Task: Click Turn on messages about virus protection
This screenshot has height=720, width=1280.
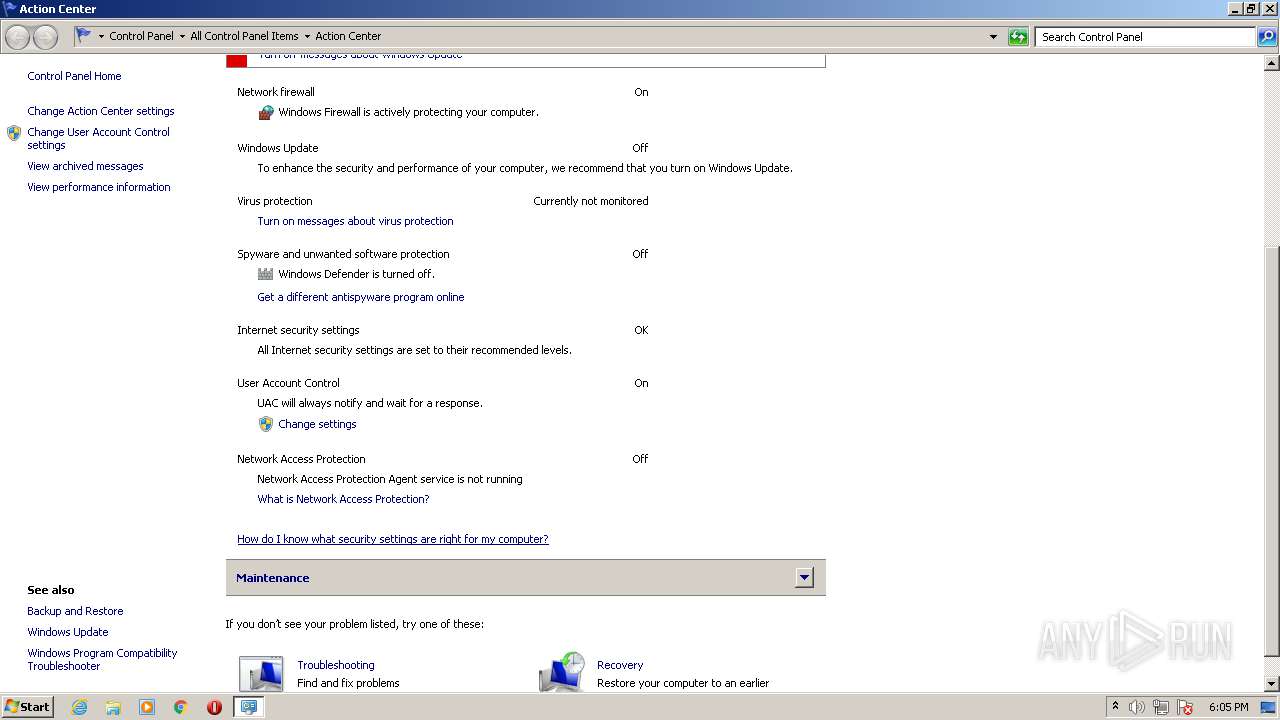Action: 355,221
